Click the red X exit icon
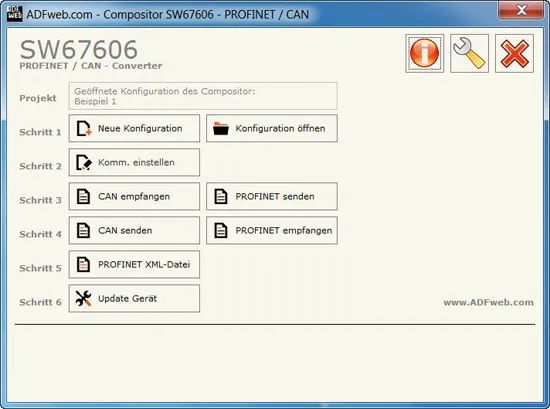The image size is (550, 409). coord(514,53)
